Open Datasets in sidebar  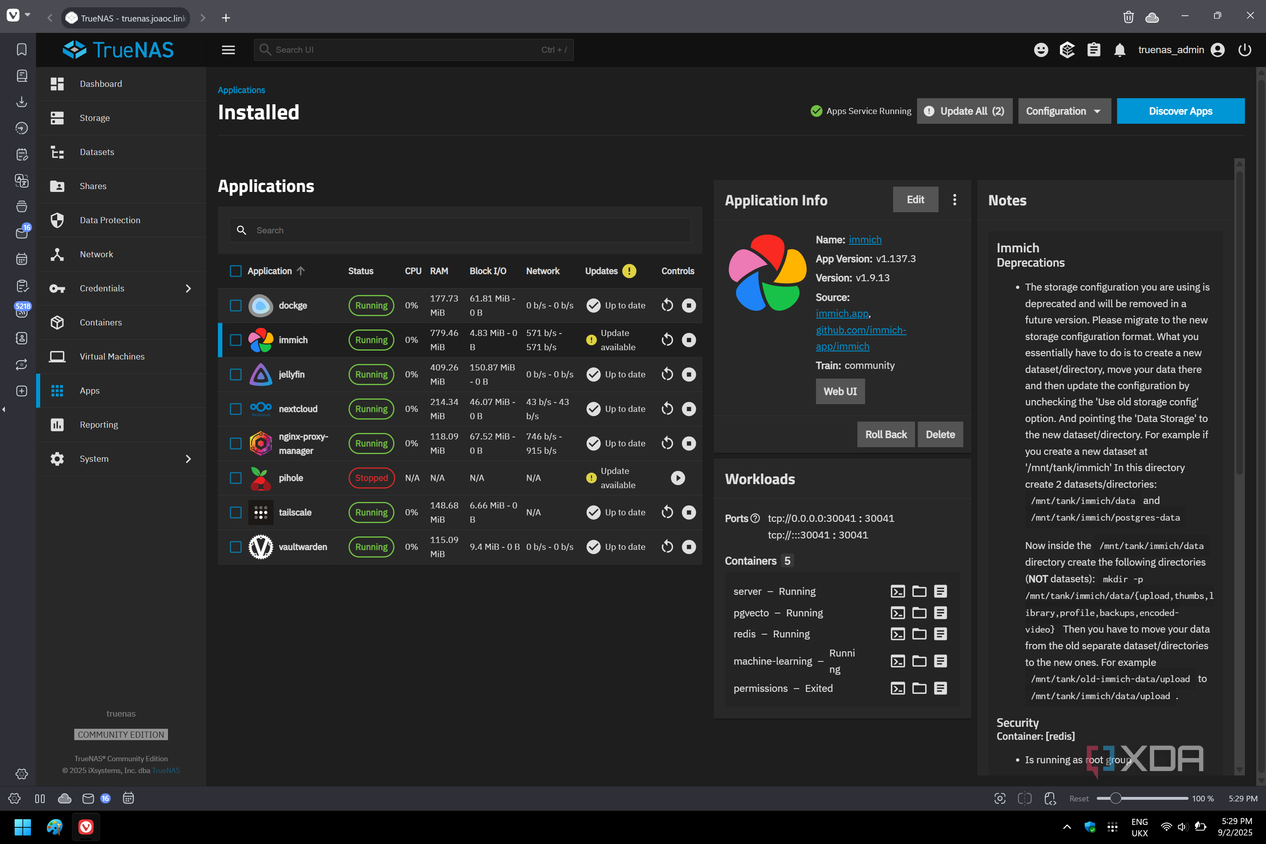point(121,152)
